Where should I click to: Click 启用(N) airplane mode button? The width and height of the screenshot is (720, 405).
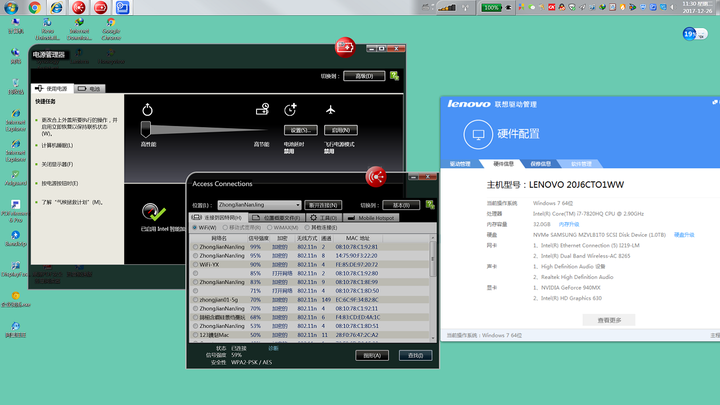click(341, 130)
